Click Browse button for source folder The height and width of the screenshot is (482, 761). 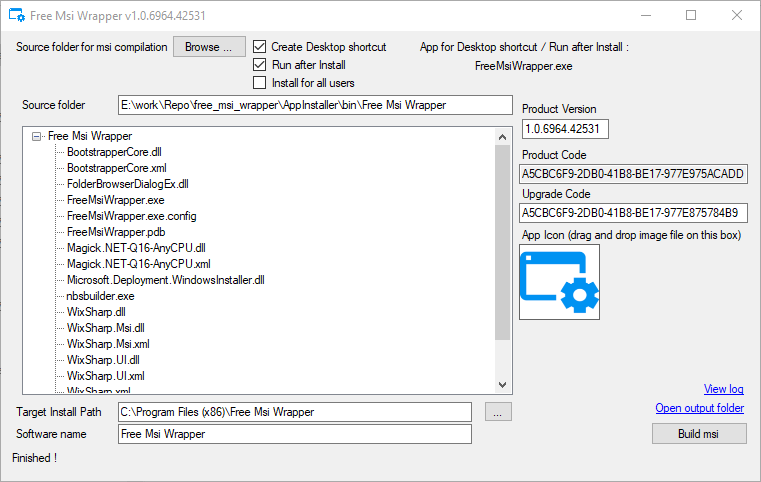tap(209, 47)
